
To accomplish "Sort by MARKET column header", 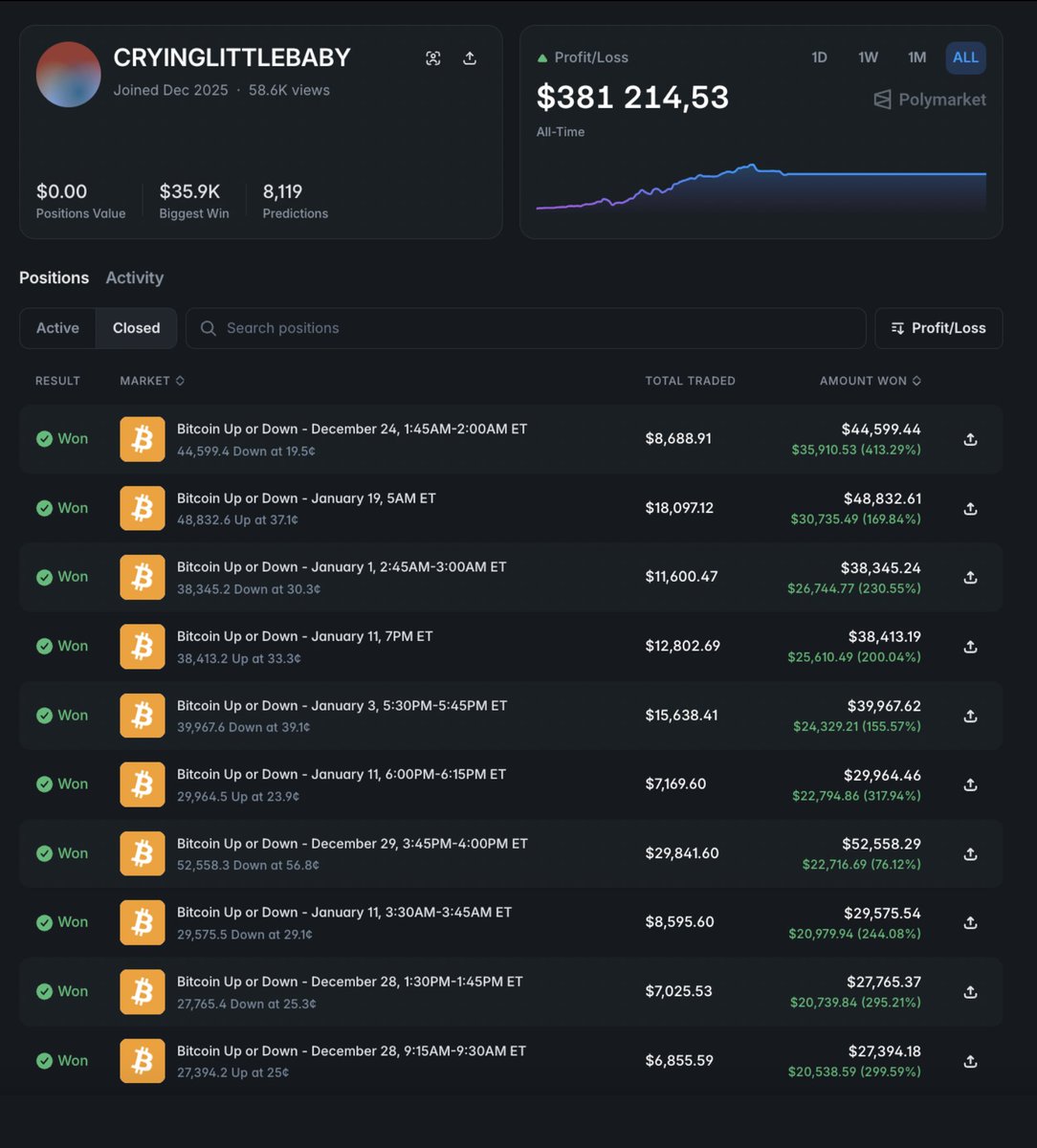I will [152, 381].
